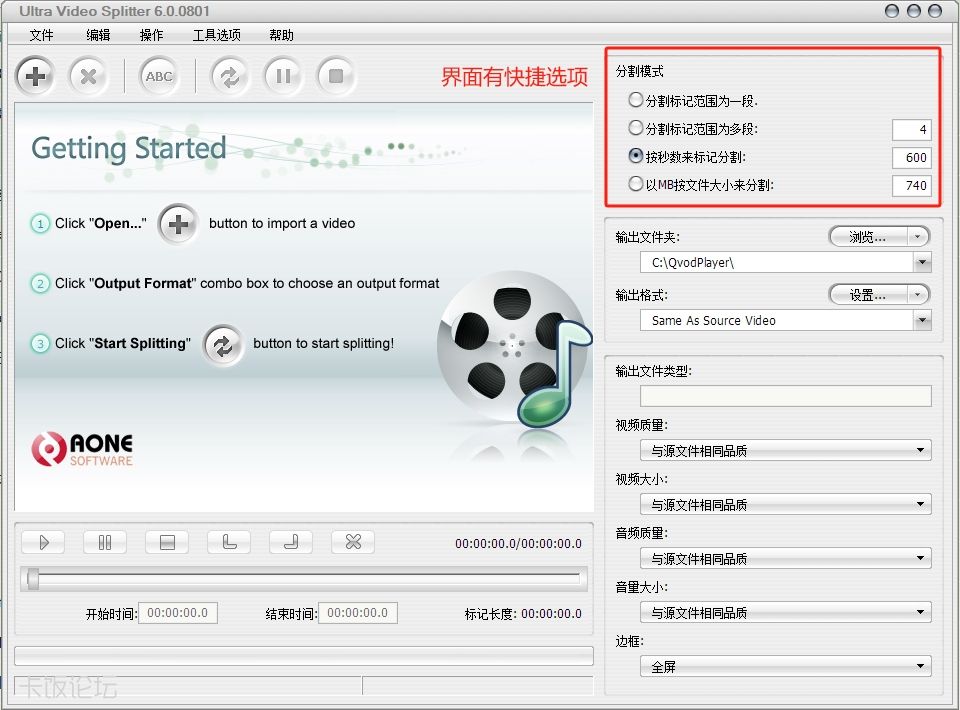Click the 结束时间 time field

tap(358, 613)
